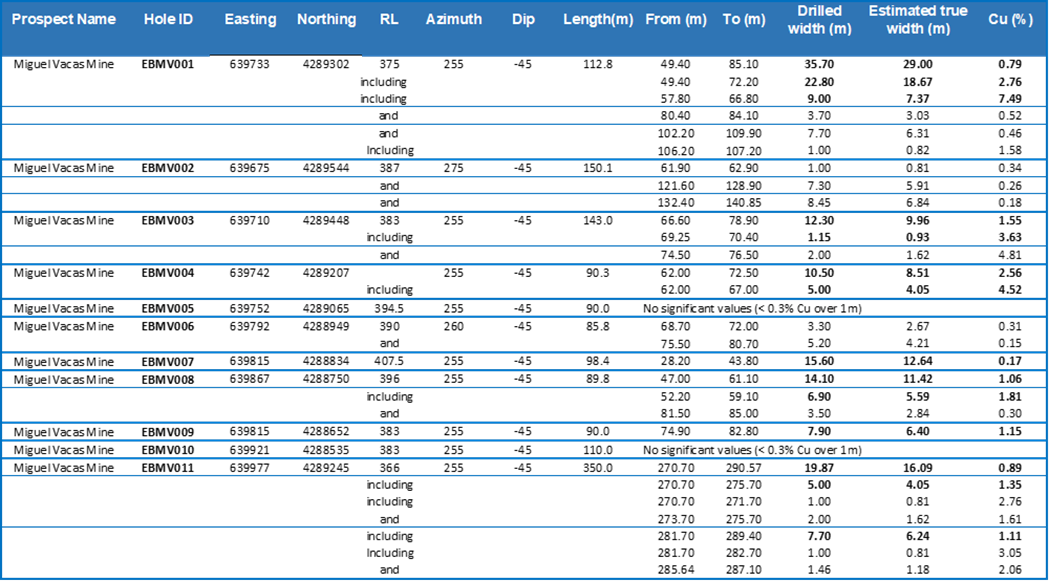This screenshot has width=1049, height=581.
Task: Select Cu value 4.81
Action: pos(1010,255)
